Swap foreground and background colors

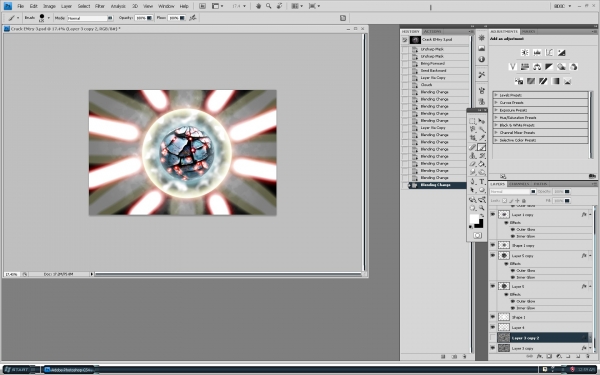pos(482,215)
